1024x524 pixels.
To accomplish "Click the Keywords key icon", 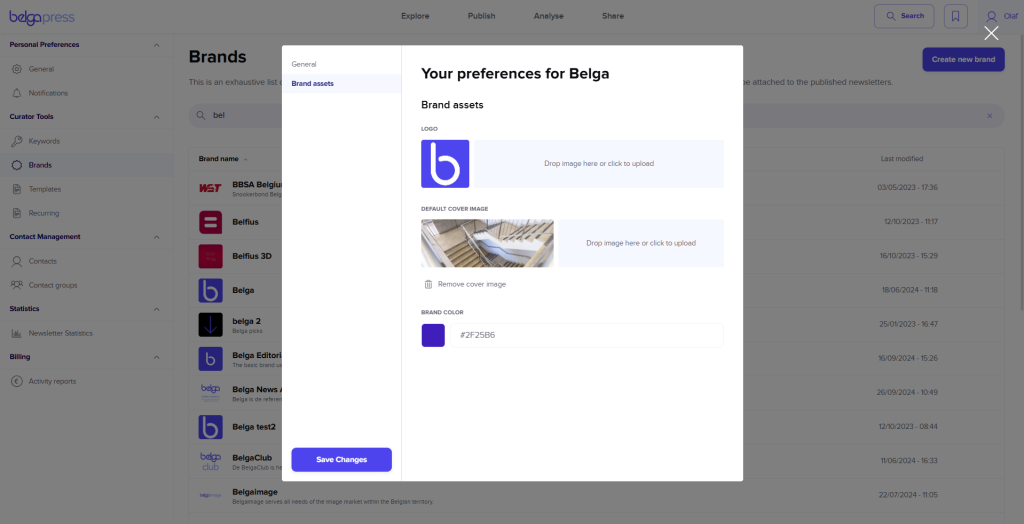I will 17,141.
